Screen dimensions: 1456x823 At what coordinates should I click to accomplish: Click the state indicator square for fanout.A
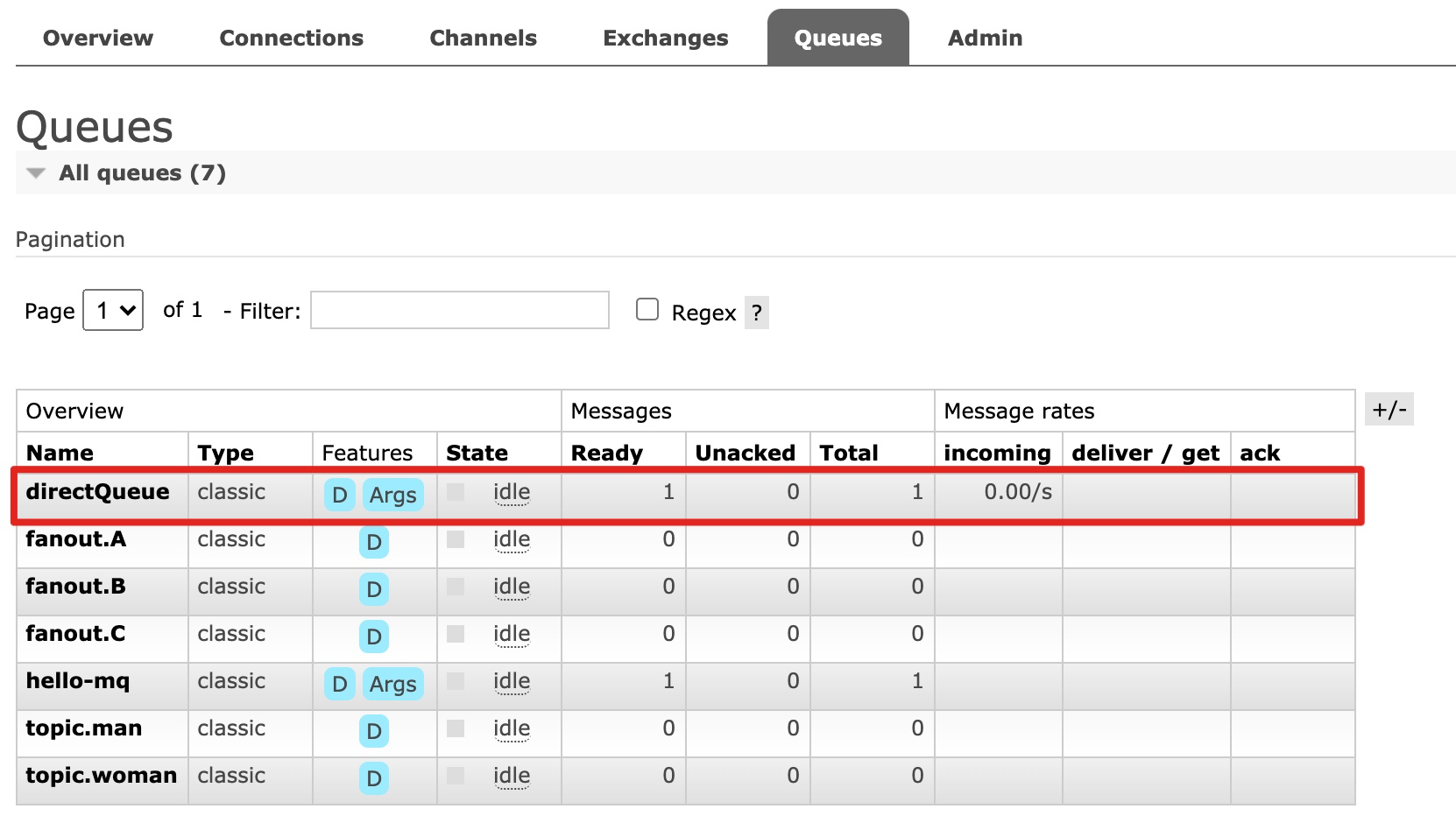point(456,539)
